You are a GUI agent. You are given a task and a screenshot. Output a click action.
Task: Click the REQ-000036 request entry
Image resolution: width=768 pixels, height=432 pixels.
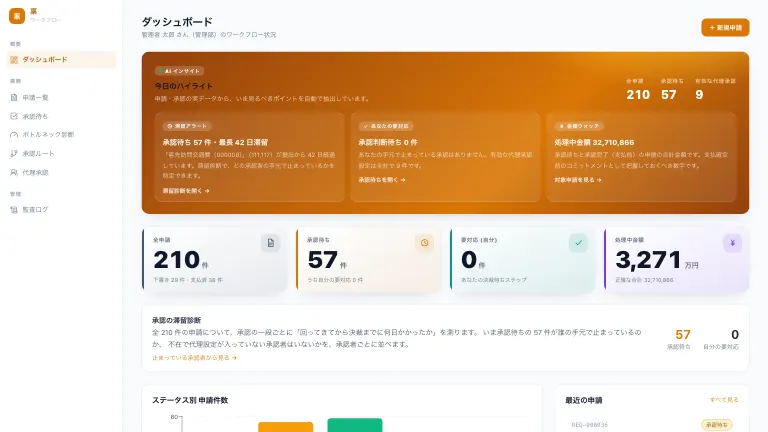coord(590,425)
